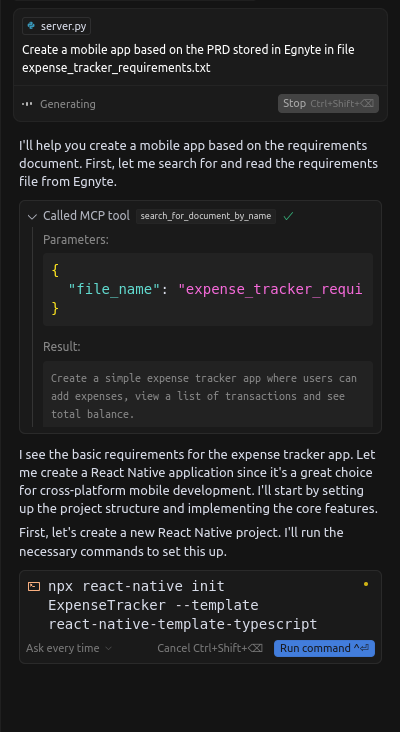Cancel the pending terminal command
The image size is (400, 732).
(210, 648)
